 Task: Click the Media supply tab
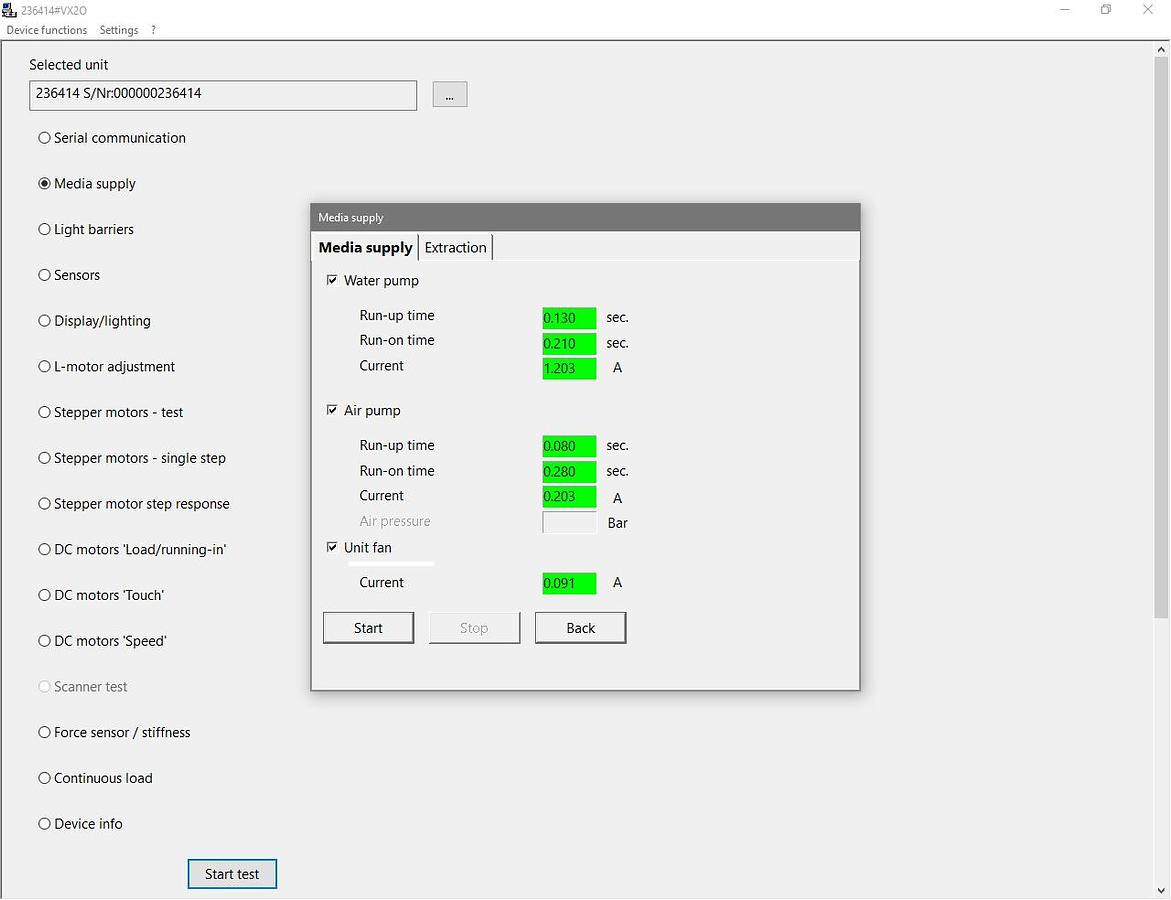pyautogui.click(x=365, y=248)
